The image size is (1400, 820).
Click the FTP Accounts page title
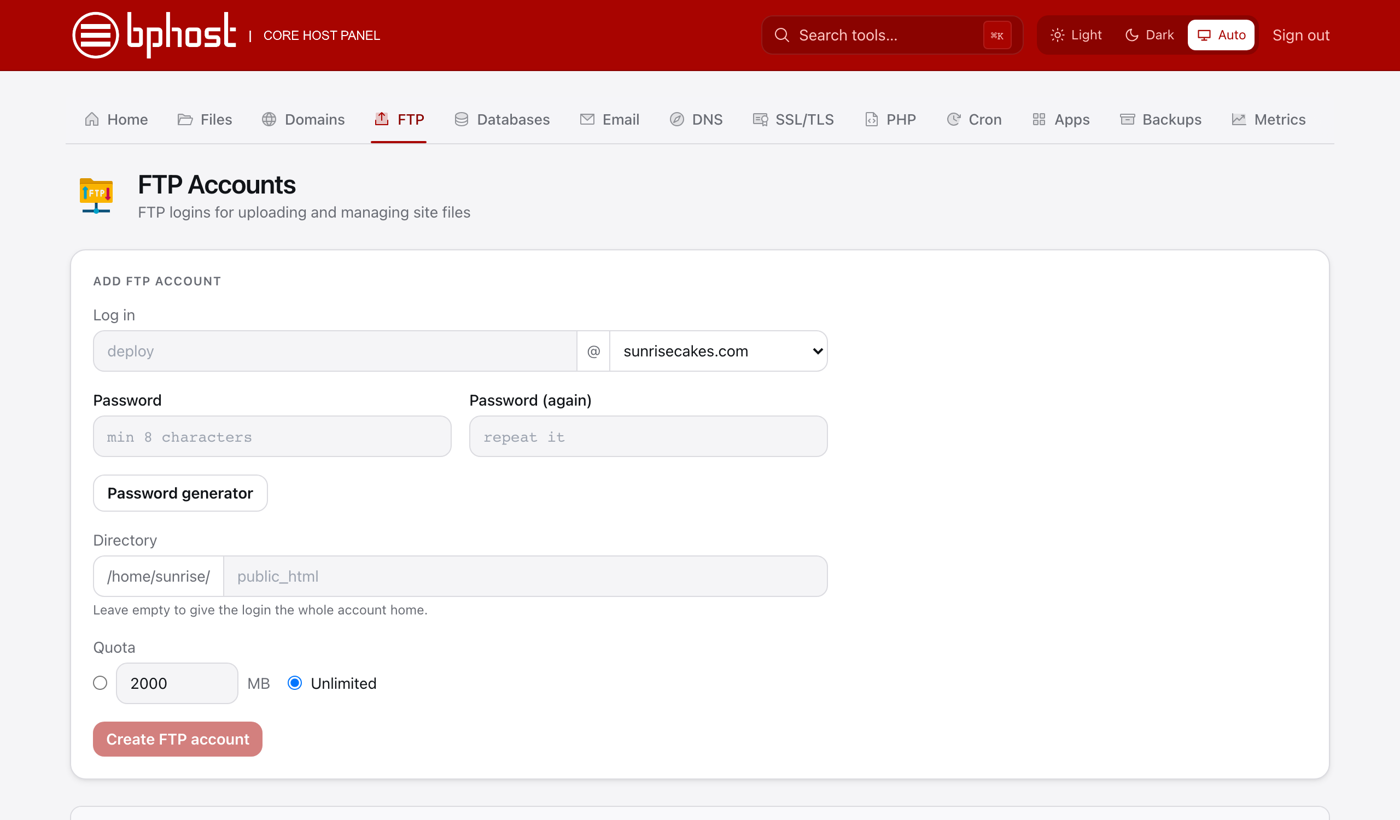[x=217, y=185]
